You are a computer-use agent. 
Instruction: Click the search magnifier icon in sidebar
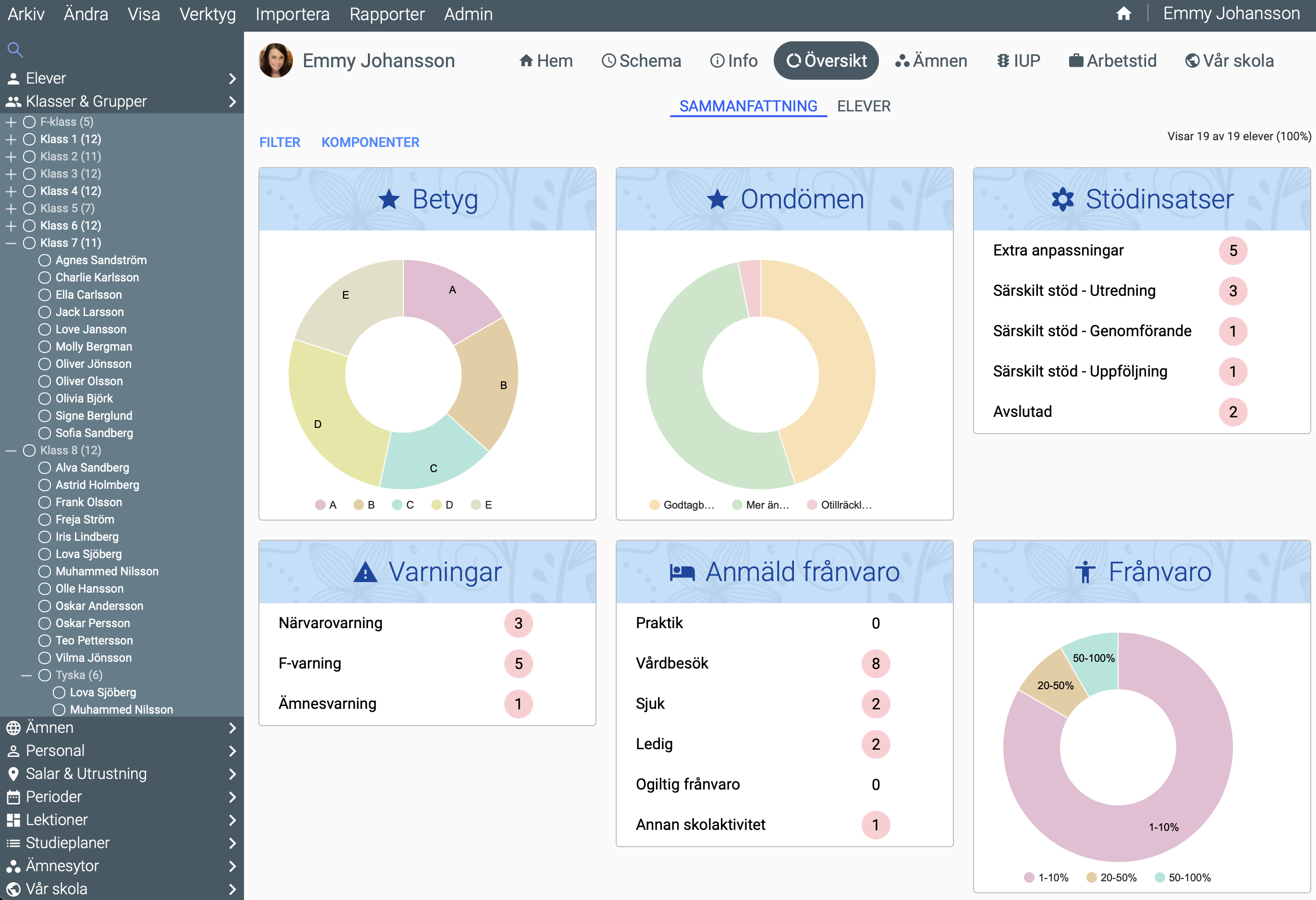click(15, 50)
